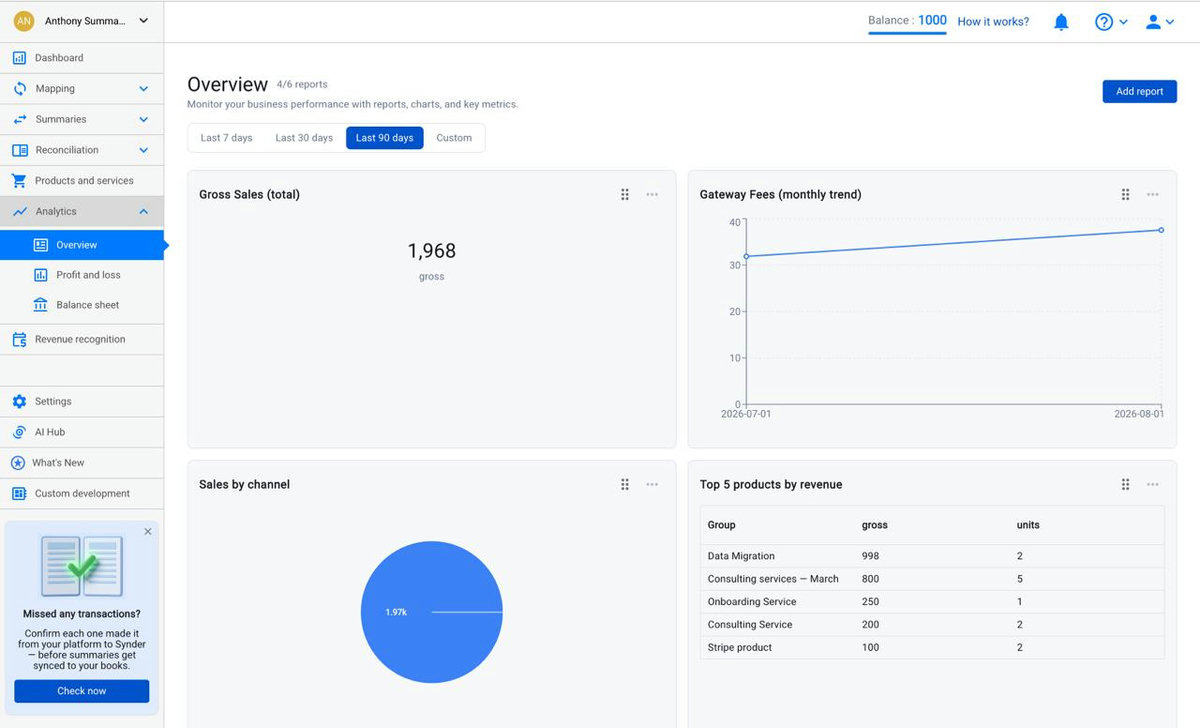The image size is (1200, 728).
Task: Click the AN account avatar
Action: 24,21
